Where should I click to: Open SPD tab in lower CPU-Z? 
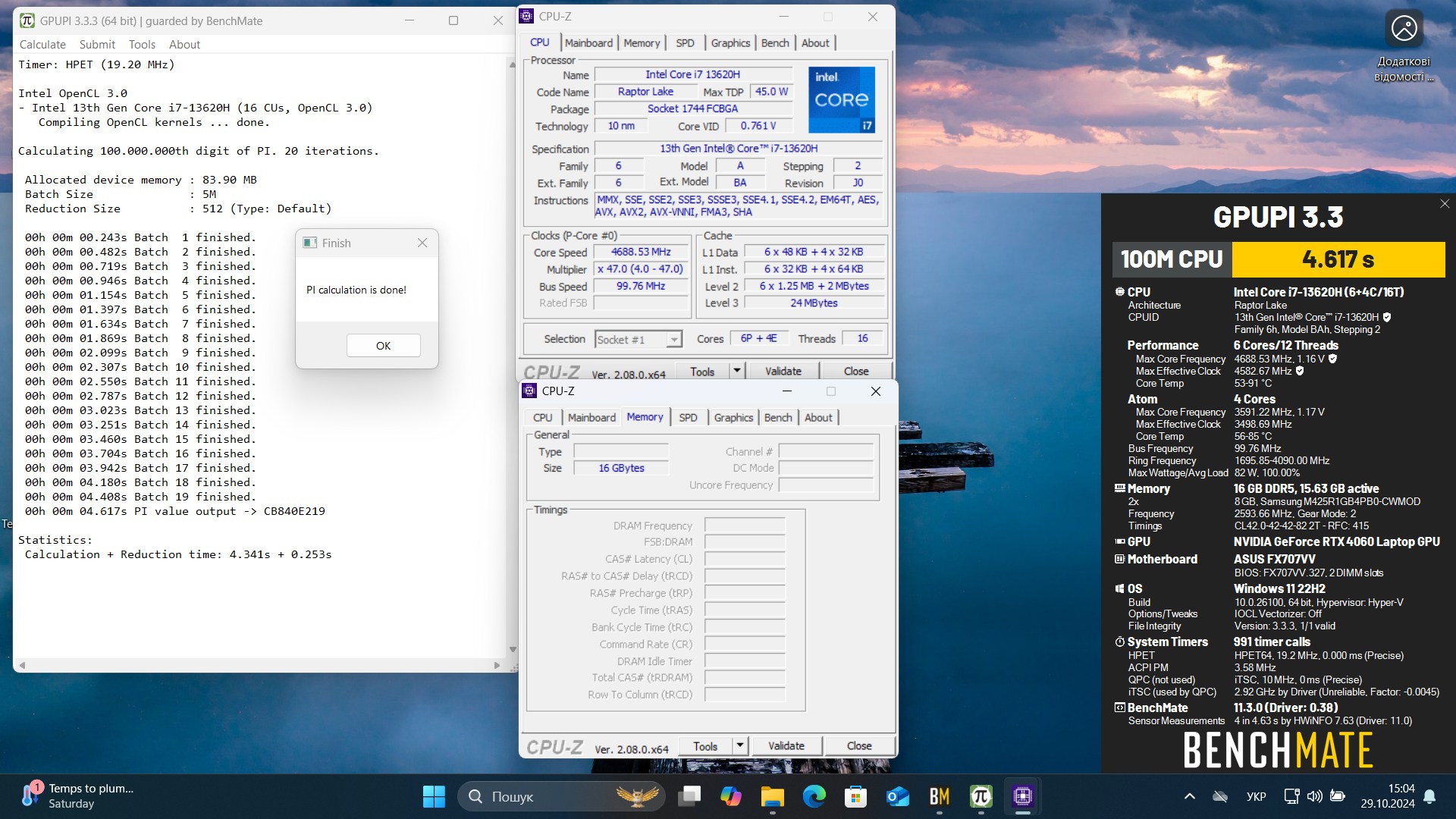coord(688,418)
